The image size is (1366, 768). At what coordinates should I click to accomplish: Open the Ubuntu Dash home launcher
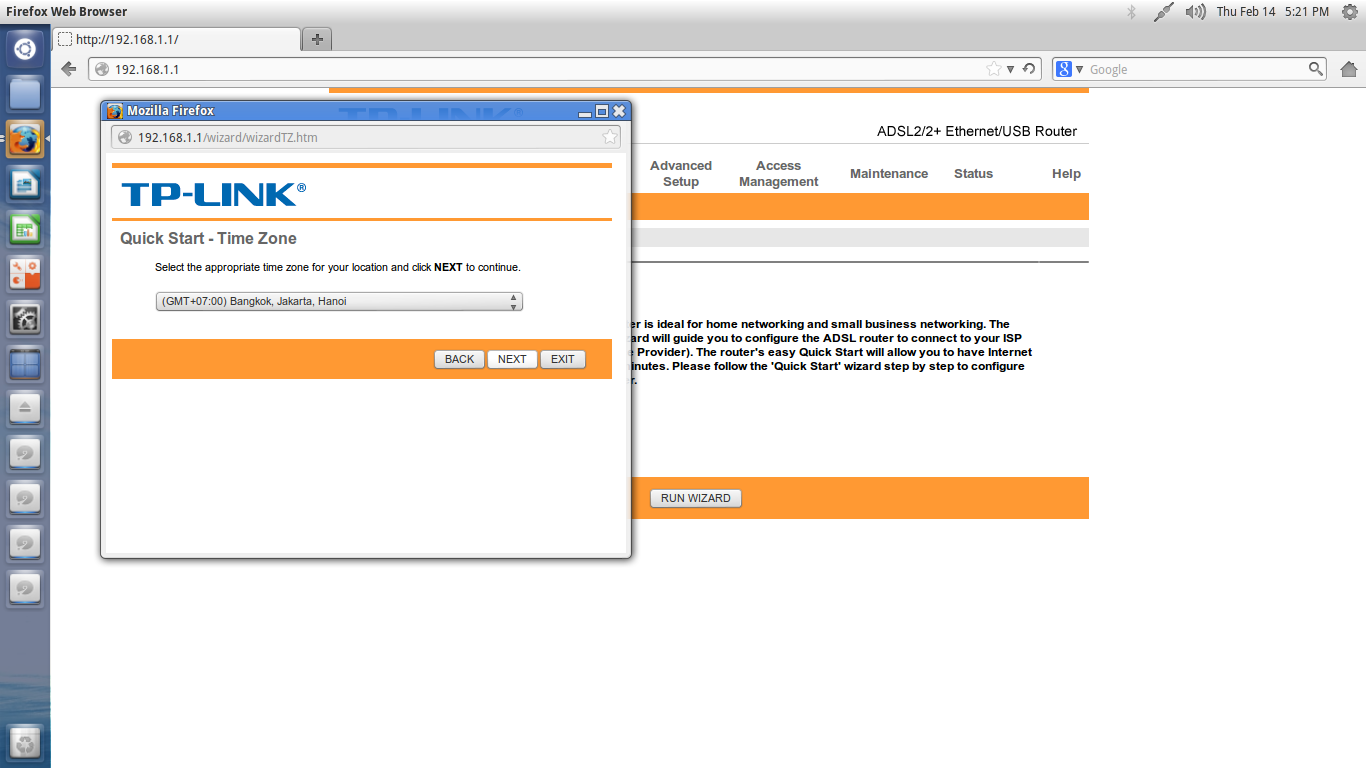pos(25,48)
